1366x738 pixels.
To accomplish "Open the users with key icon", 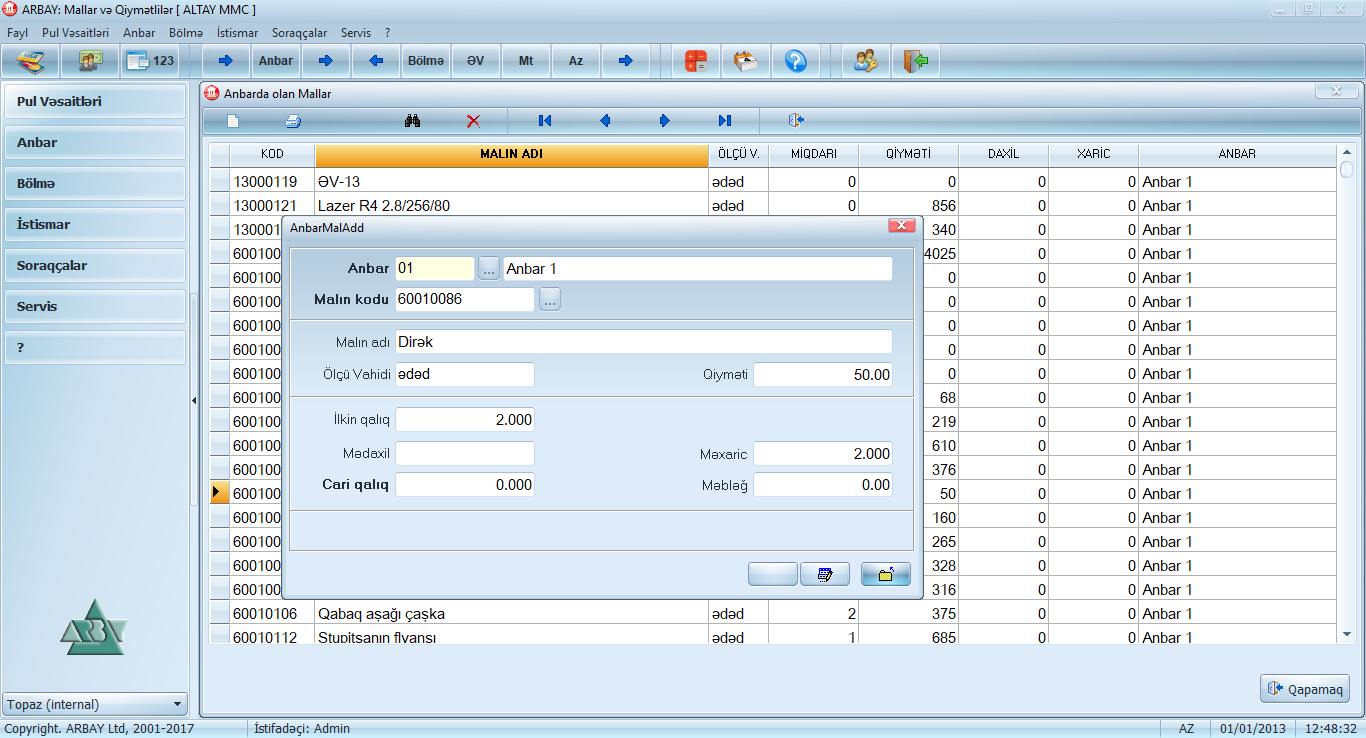I will (x=866, y=61).
